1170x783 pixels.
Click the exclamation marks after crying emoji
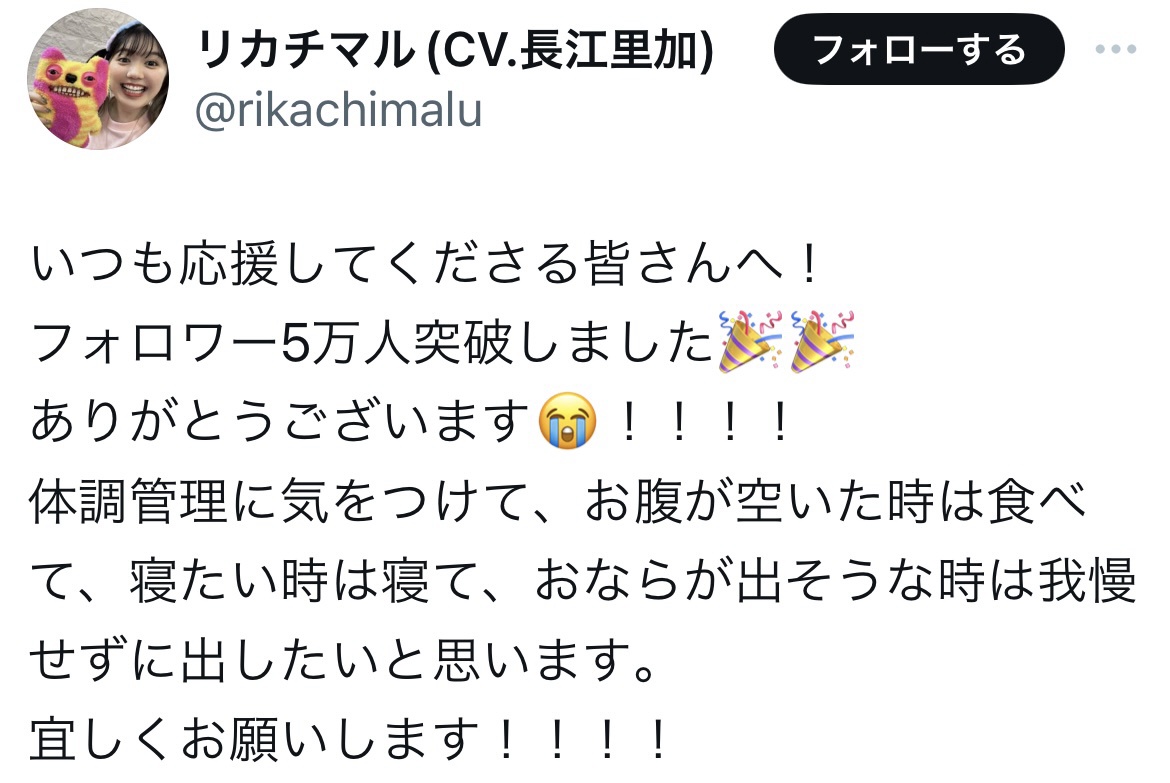coord(704,422)
